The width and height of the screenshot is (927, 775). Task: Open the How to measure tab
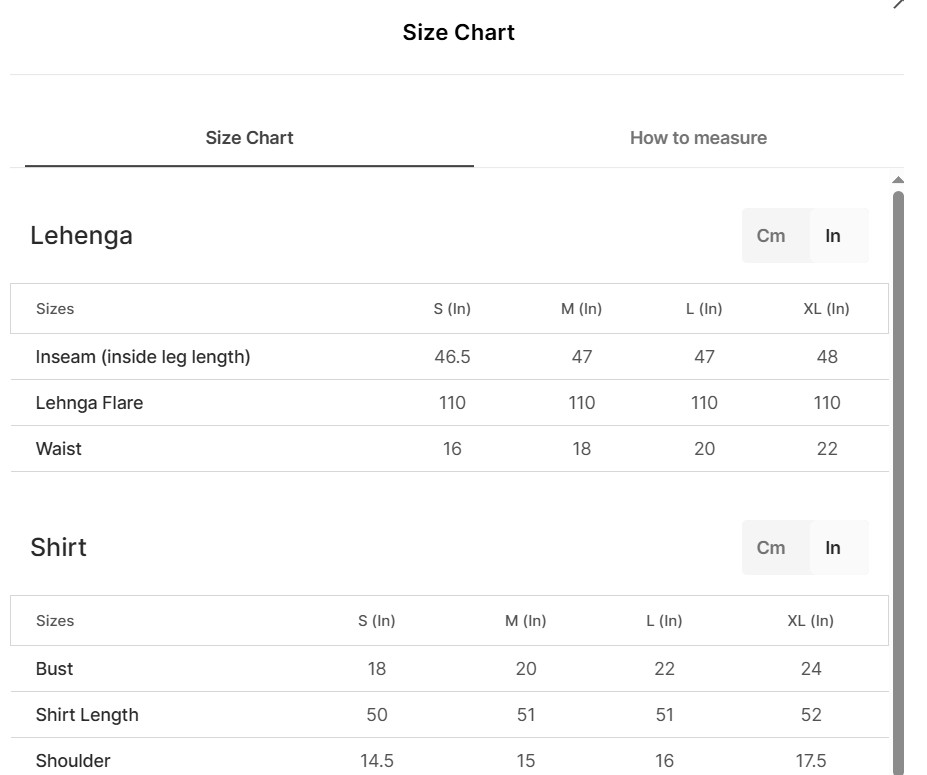click(x=698, y=138)
